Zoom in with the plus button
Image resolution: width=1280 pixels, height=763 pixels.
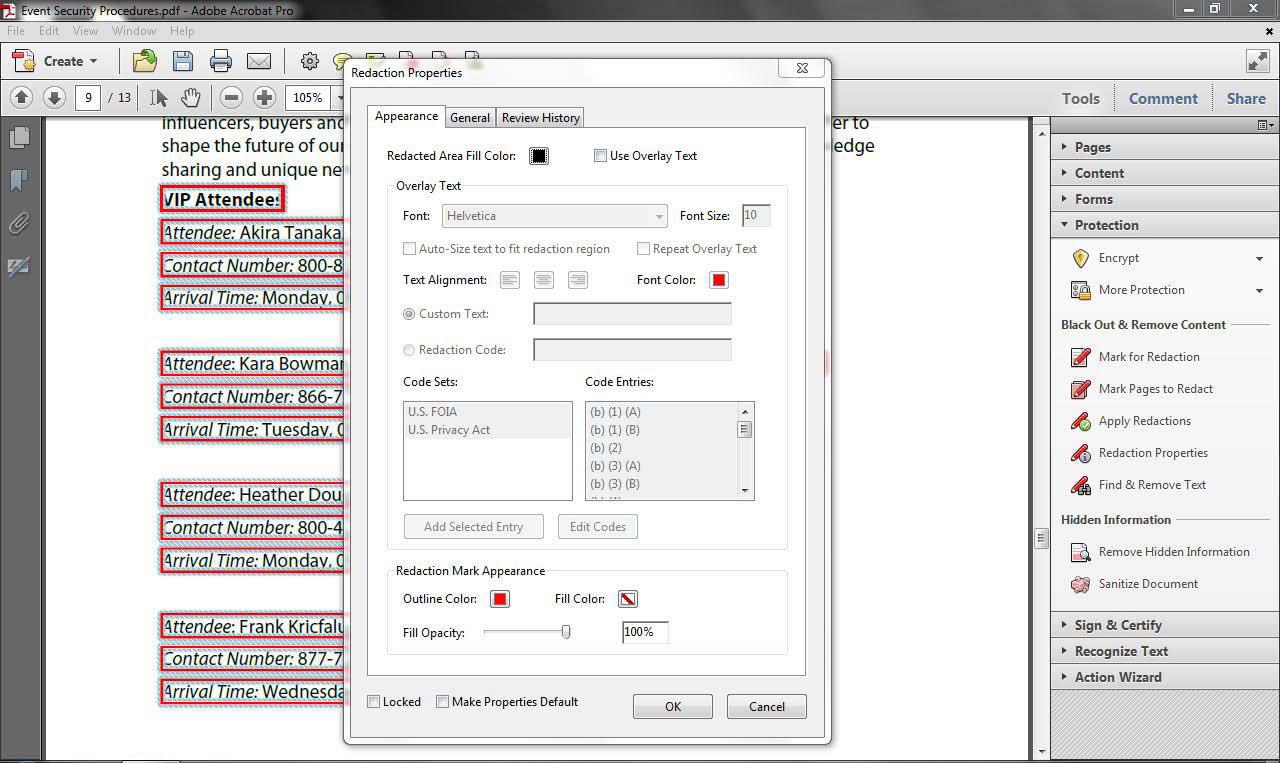pos(264,97)
